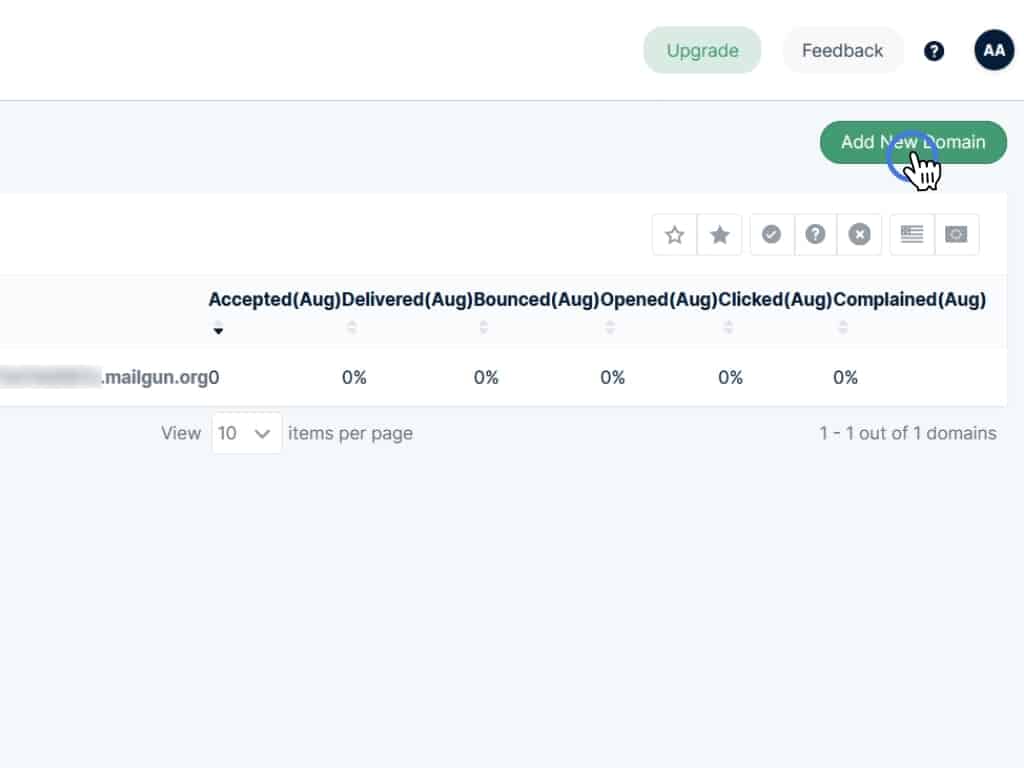Viewport: 1024px width, 768px height.
Task: Sort by Bounced(Aug) column
Action: 484,327
